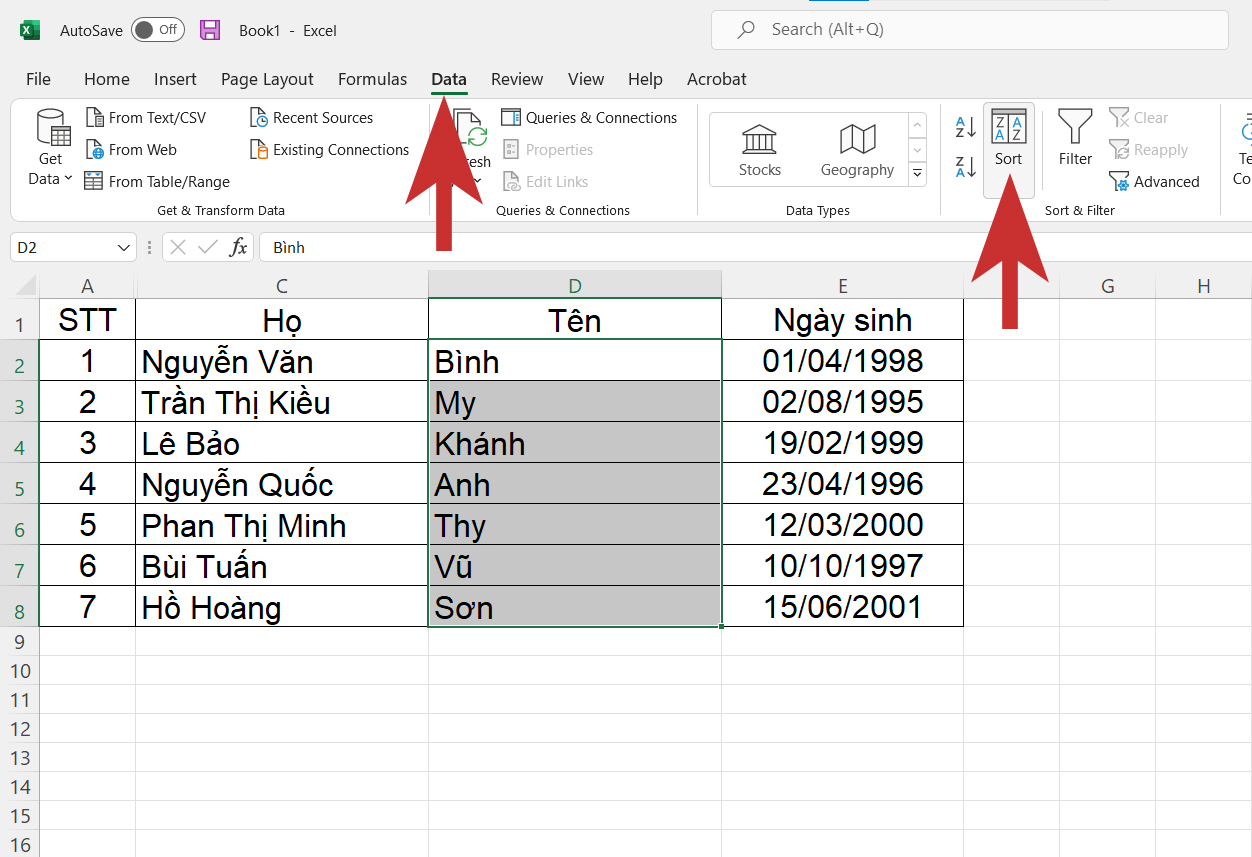The width and height of the screenshot is (1252, 857).
Task: Select the cell containing Vũ
Action: click(x=575, y=565)
